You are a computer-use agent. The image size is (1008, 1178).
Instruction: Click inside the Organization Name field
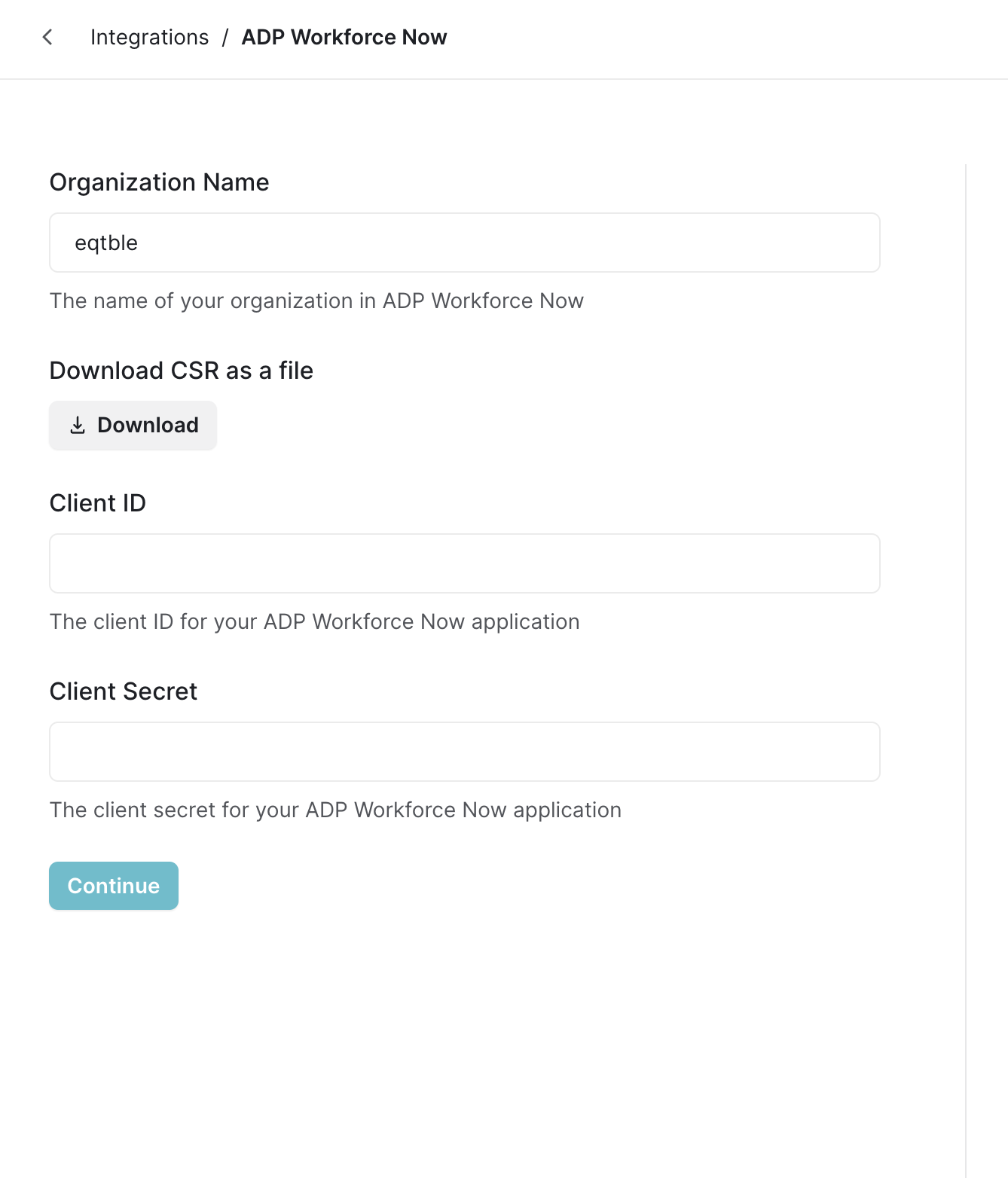tap(464, 242)
